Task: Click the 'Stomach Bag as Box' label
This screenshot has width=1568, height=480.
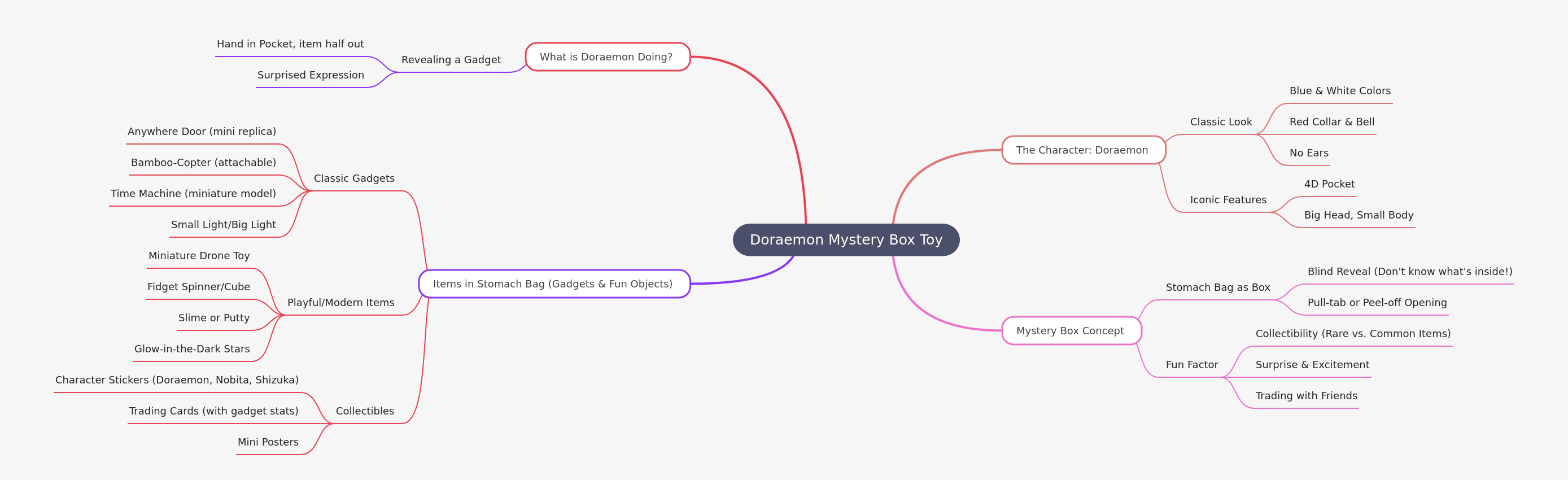Action: click(x=1217, y=287)
